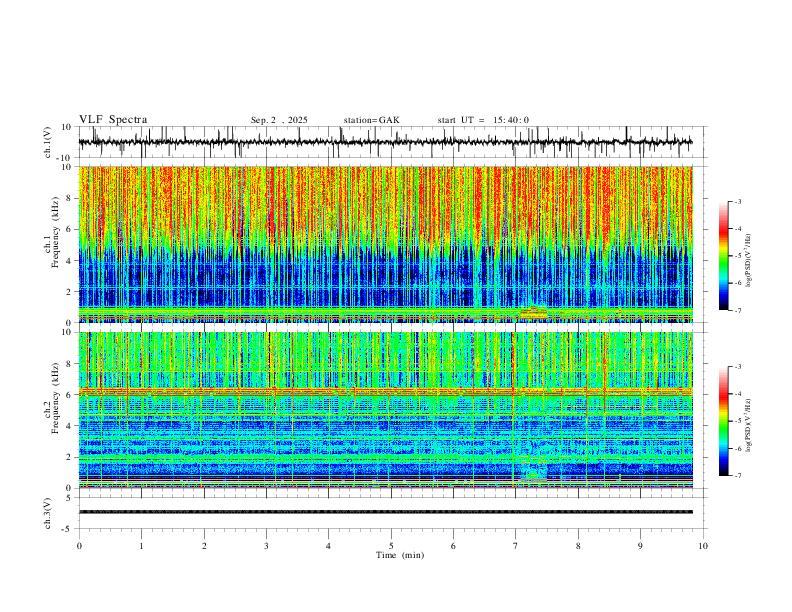Click the ch.2 spectrogram color scale bar

[x=723, y=421]
